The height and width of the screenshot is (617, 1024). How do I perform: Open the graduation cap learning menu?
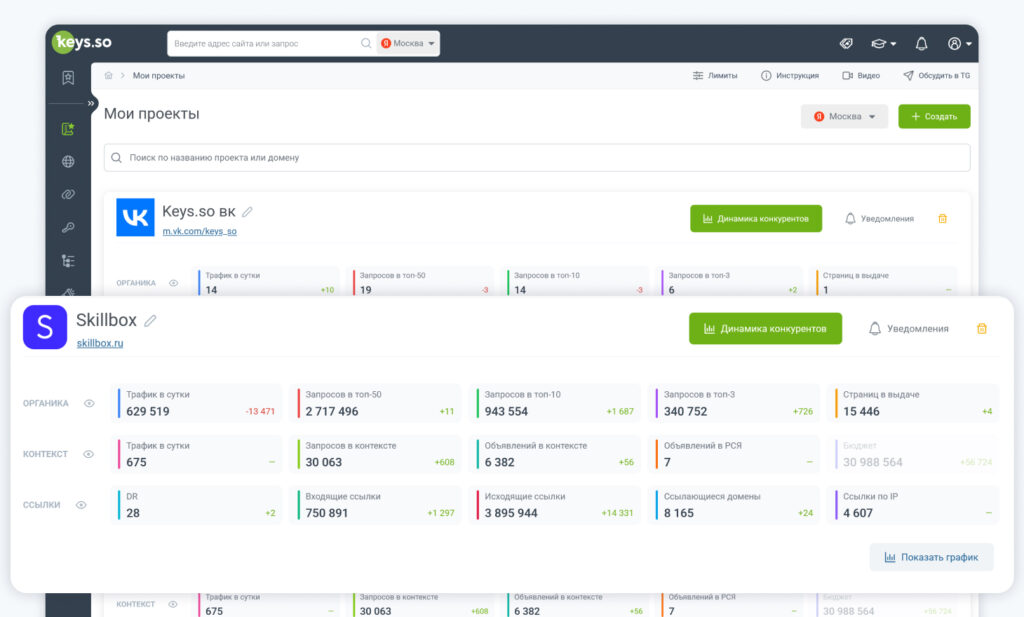(883, 44)
